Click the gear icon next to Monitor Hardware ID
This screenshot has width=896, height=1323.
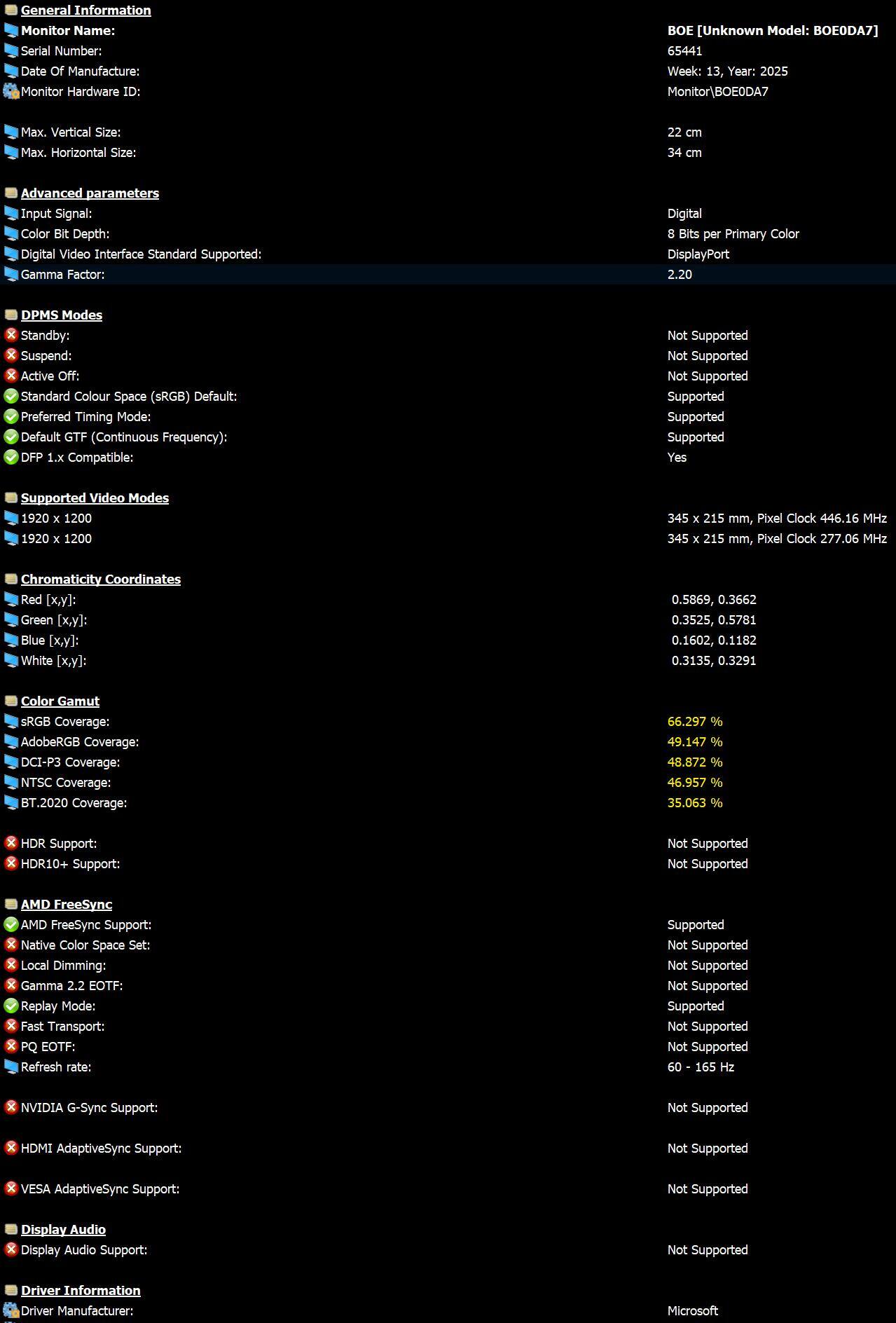click(11, 91)
